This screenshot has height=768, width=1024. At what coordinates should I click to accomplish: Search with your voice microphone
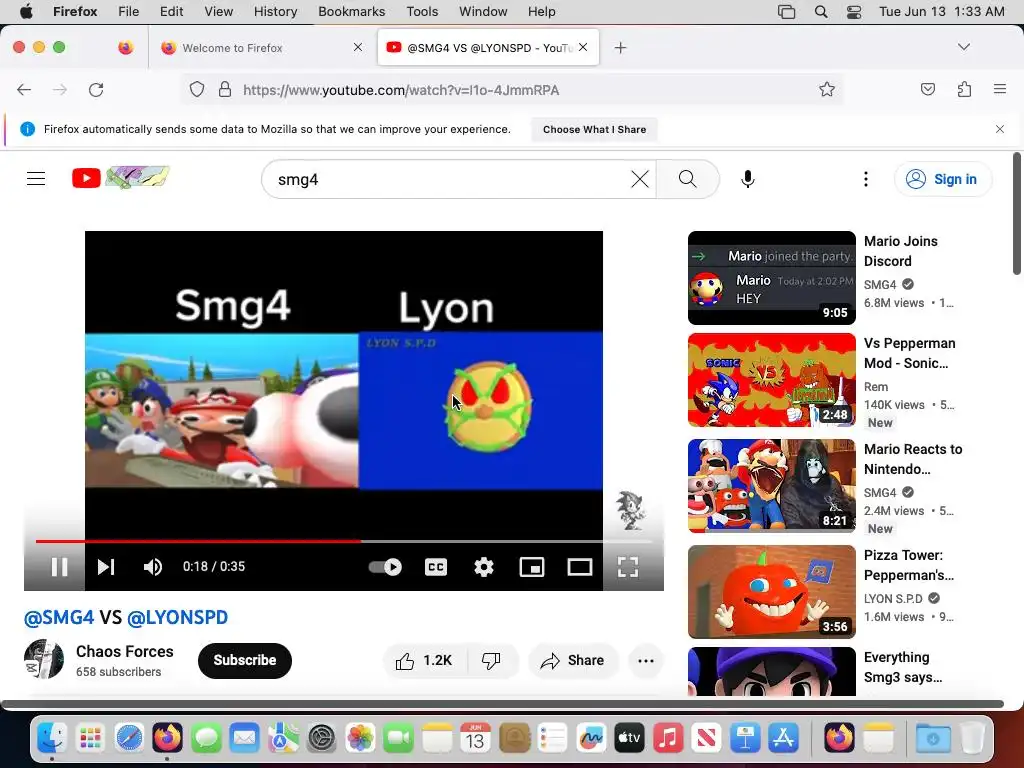[x=748, y=179]
